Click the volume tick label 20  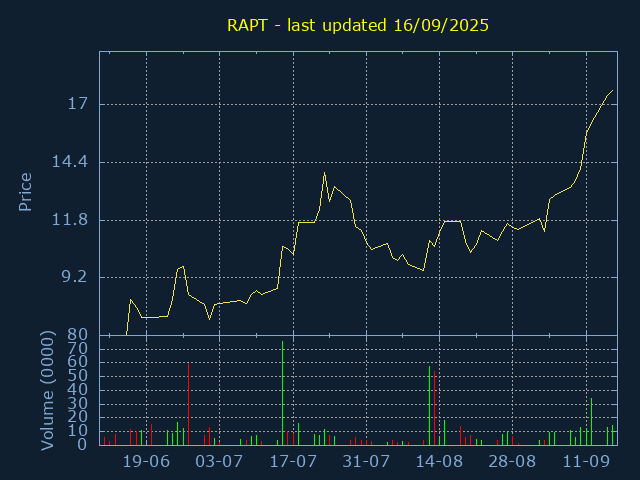tap(78, 418)
